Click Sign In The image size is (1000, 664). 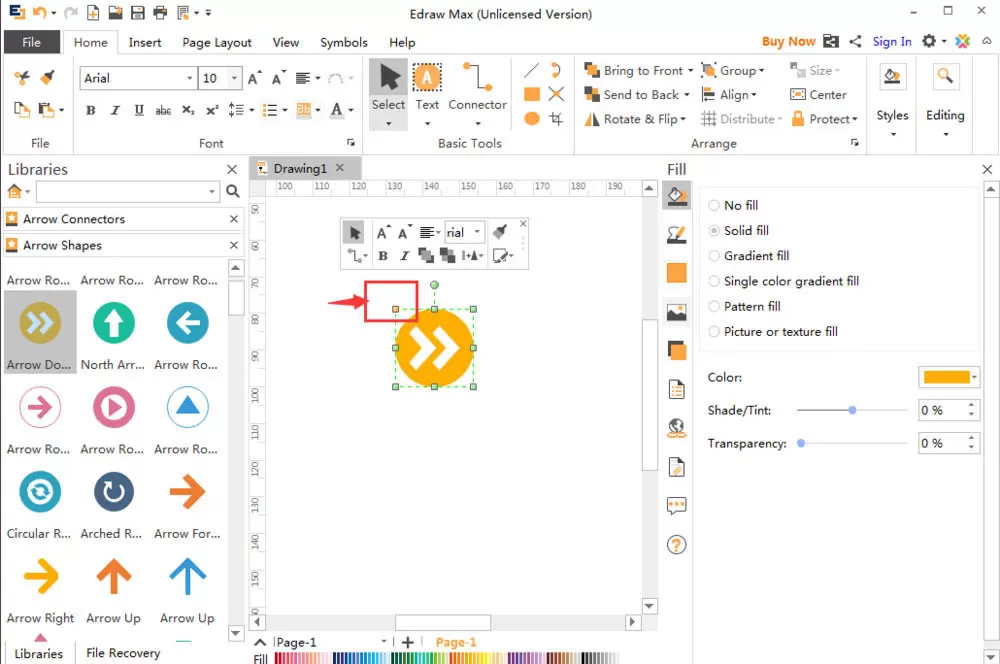pyautogui.click(x=892, y=41)
